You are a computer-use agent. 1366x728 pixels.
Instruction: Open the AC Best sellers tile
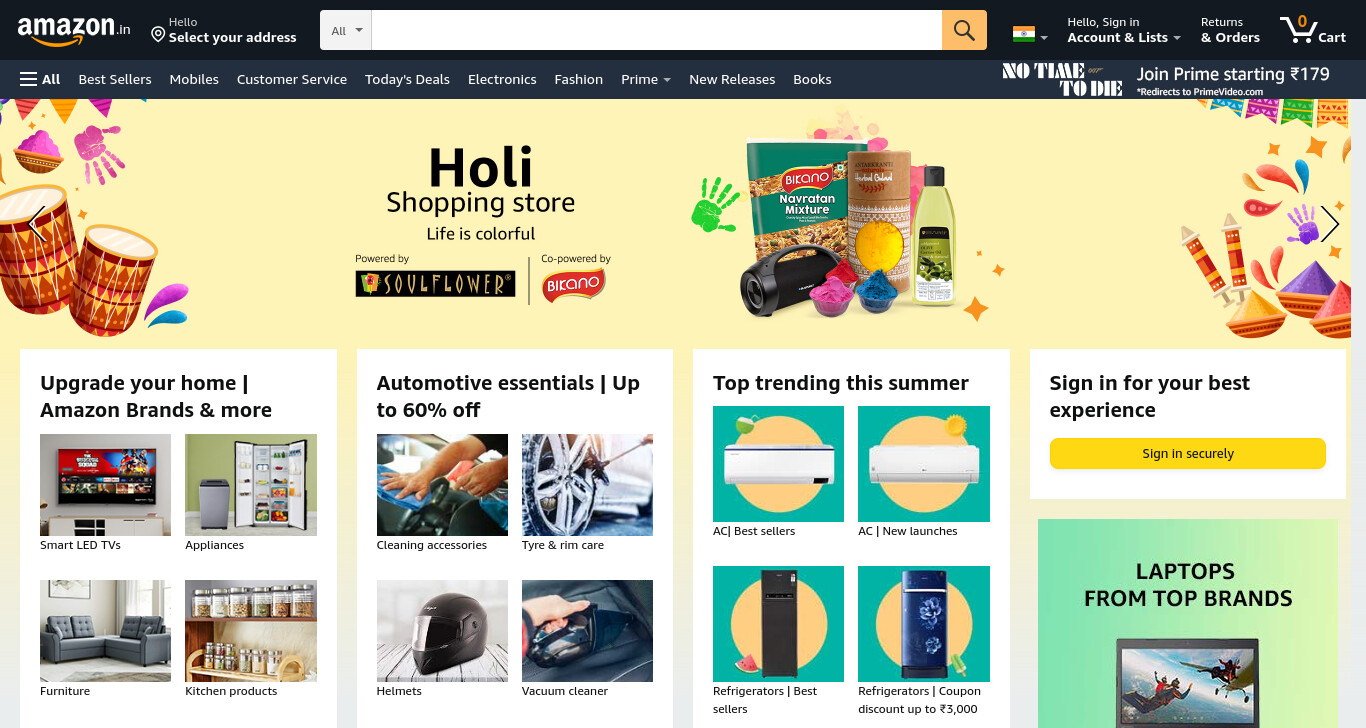point(778,464)
